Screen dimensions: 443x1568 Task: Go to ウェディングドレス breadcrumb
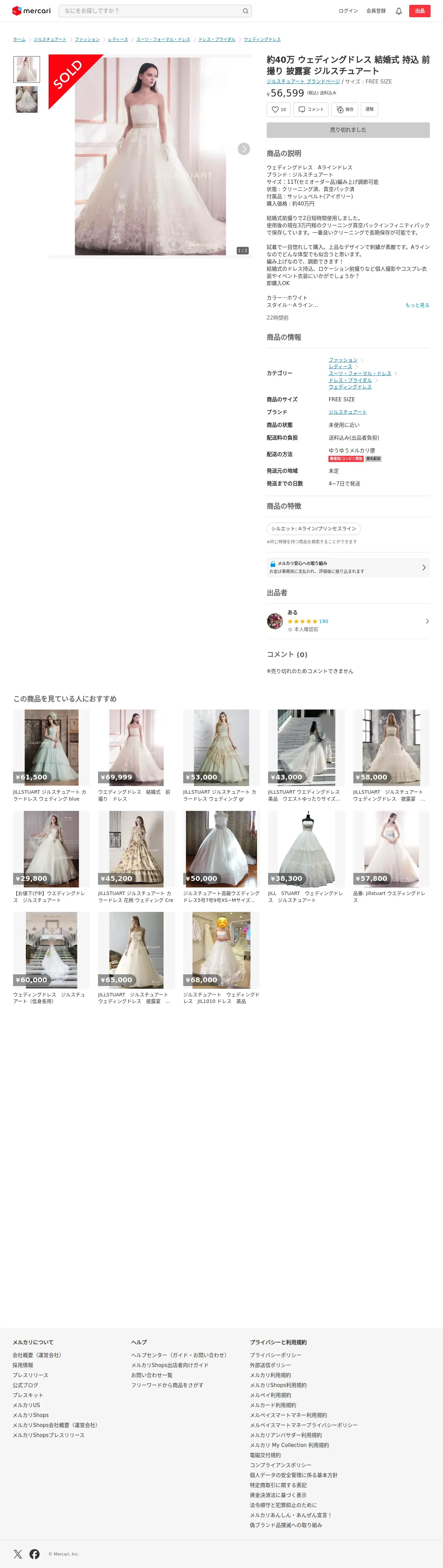pos(262,40)
